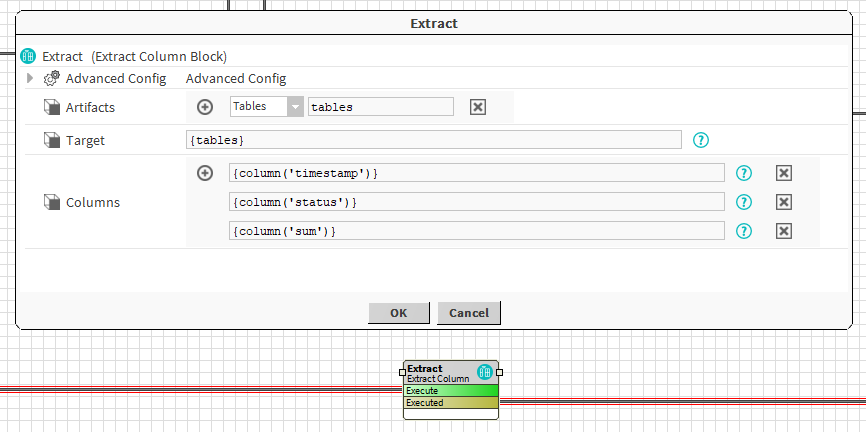Click the Advanced Config gear icon
The height and width of the screenshot is (432, 866).
51,78
